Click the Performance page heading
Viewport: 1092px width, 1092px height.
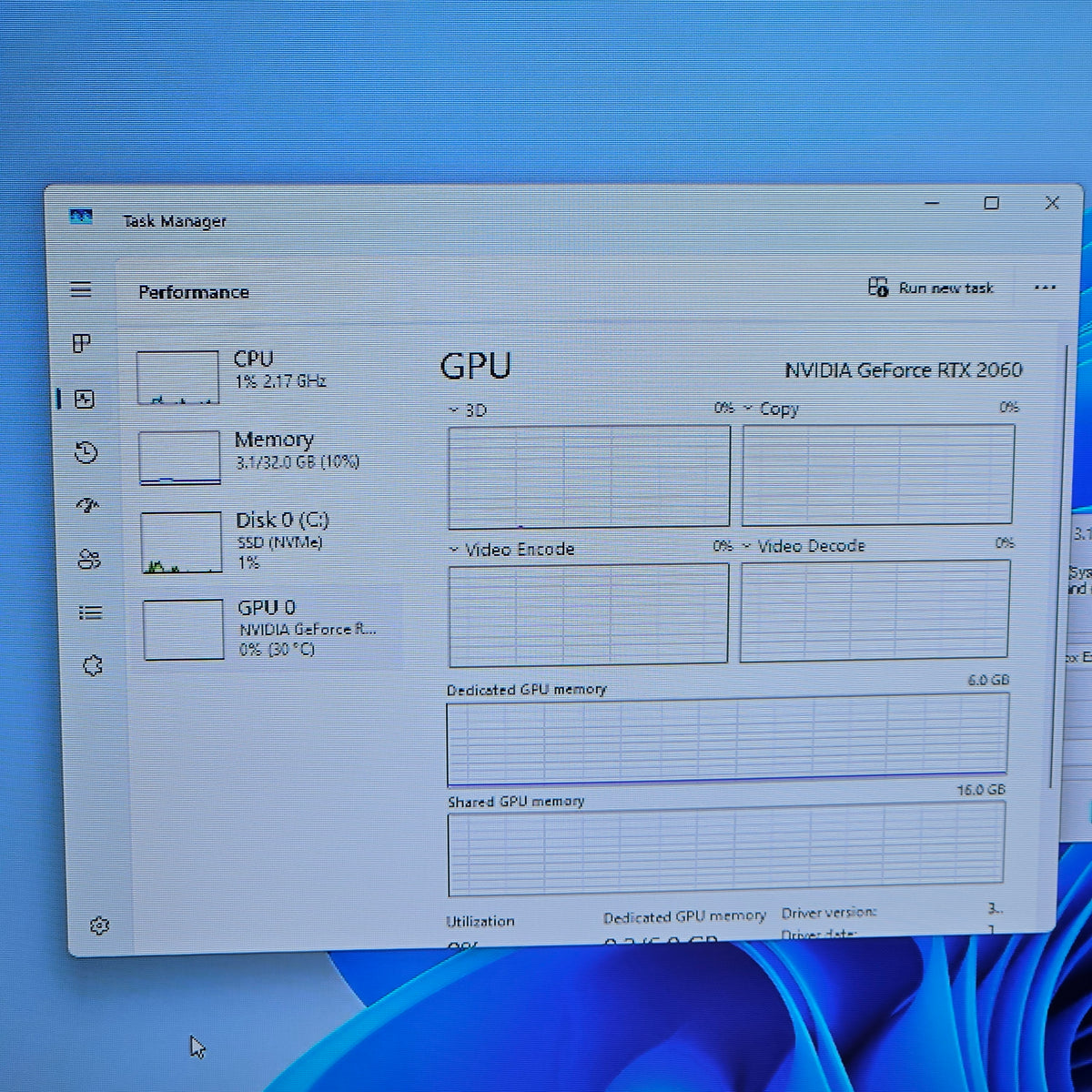194,292
